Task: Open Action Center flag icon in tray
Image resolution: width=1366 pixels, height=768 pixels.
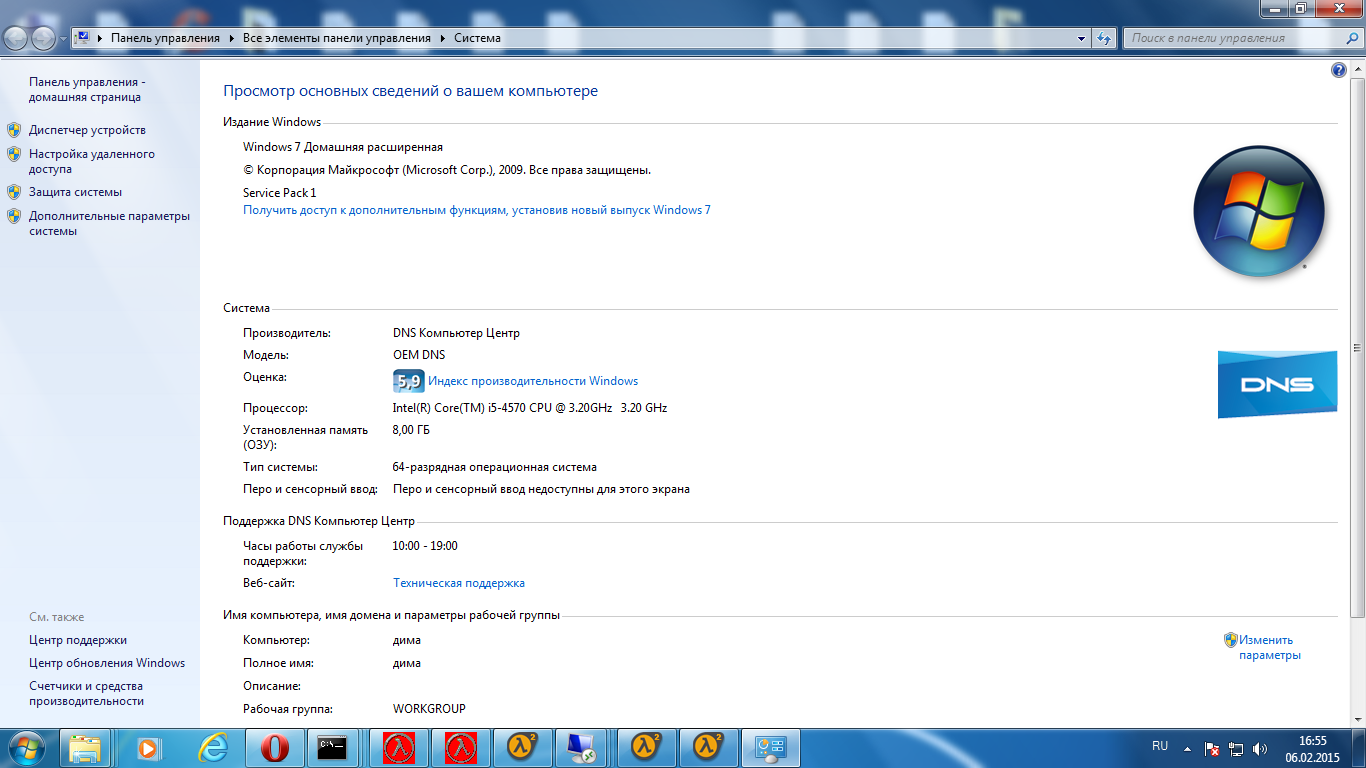Action: pyautogui.click(x=1212, y=748)
